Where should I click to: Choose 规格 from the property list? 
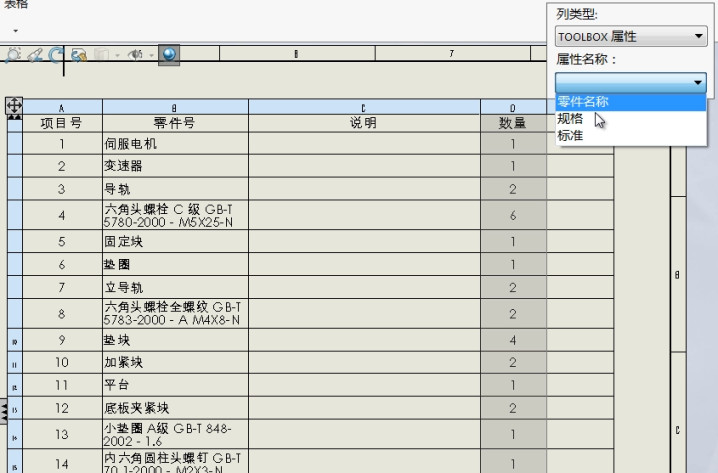tap(631, 119)
